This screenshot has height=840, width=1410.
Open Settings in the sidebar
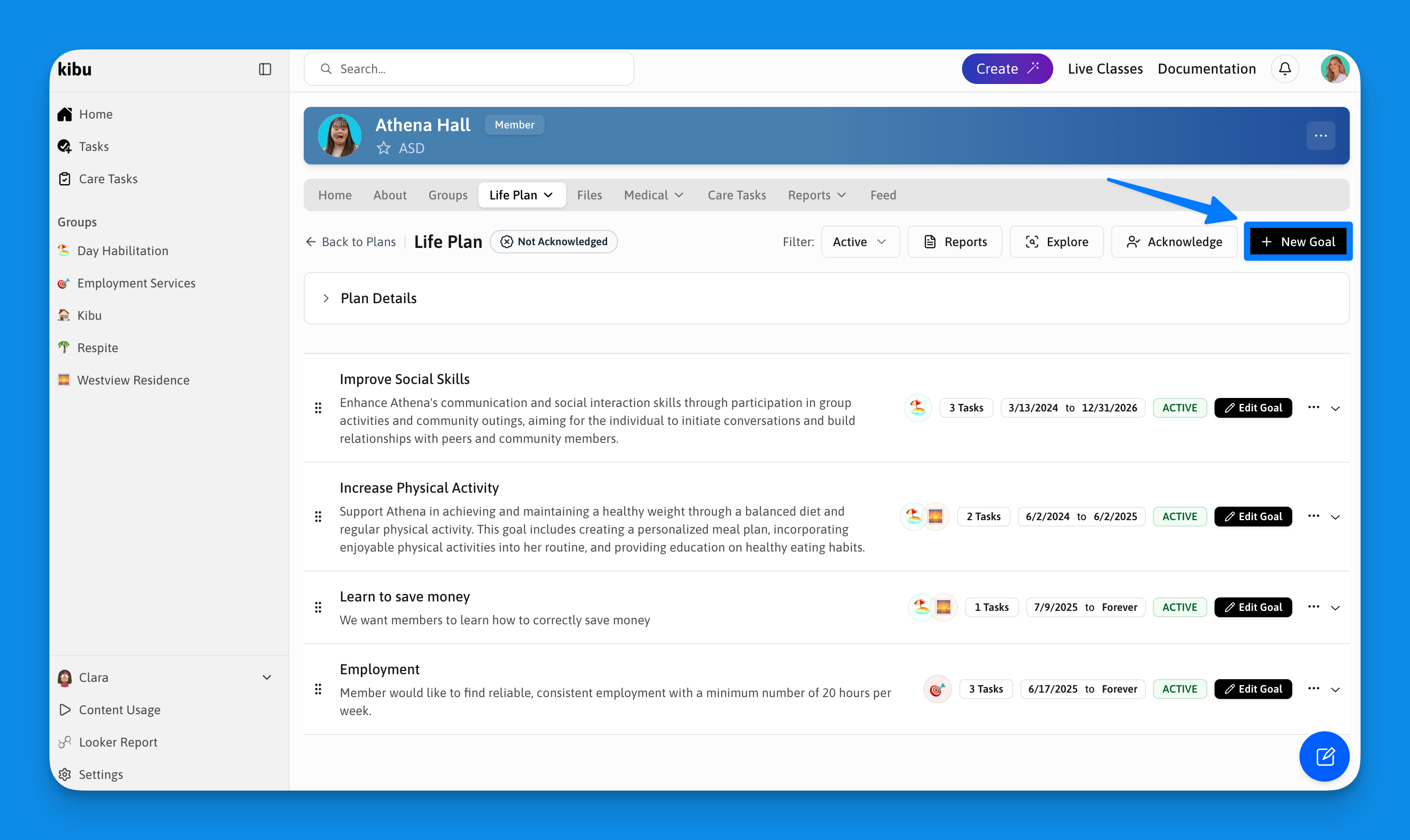coord(91,774)
